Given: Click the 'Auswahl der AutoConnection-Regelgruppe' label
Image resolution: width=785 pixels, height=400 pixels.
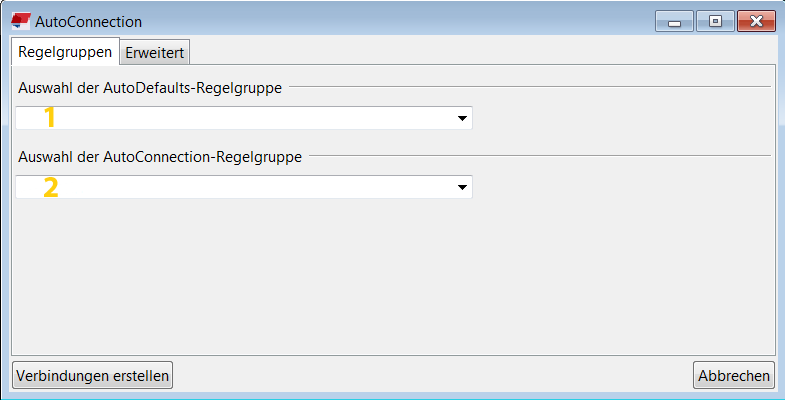Looking at the screenshot, I should (x=160, y=156).
